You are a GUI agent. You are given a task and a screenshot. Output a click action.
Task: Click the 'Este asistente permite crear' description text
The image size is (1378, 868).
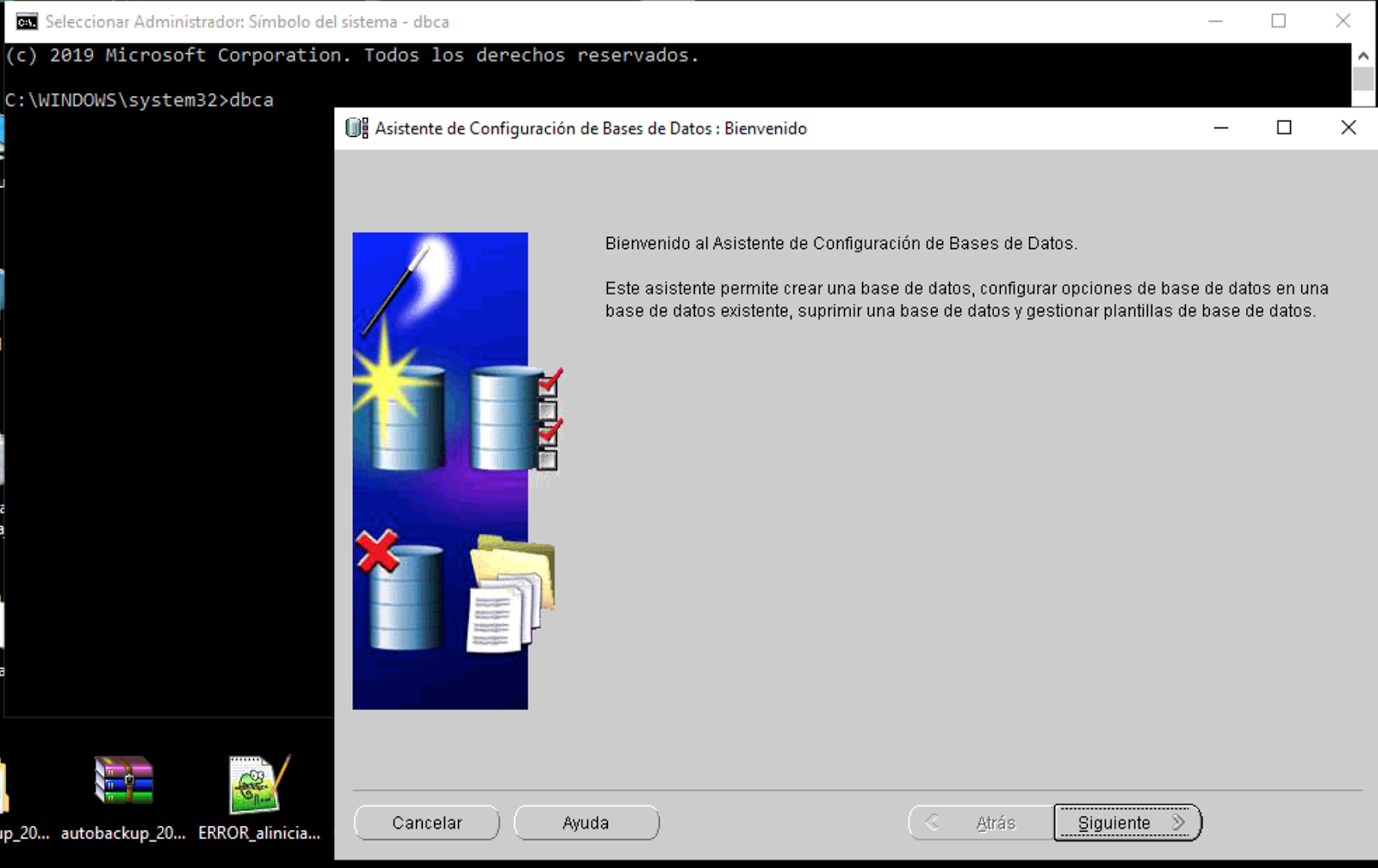(966, 300)
